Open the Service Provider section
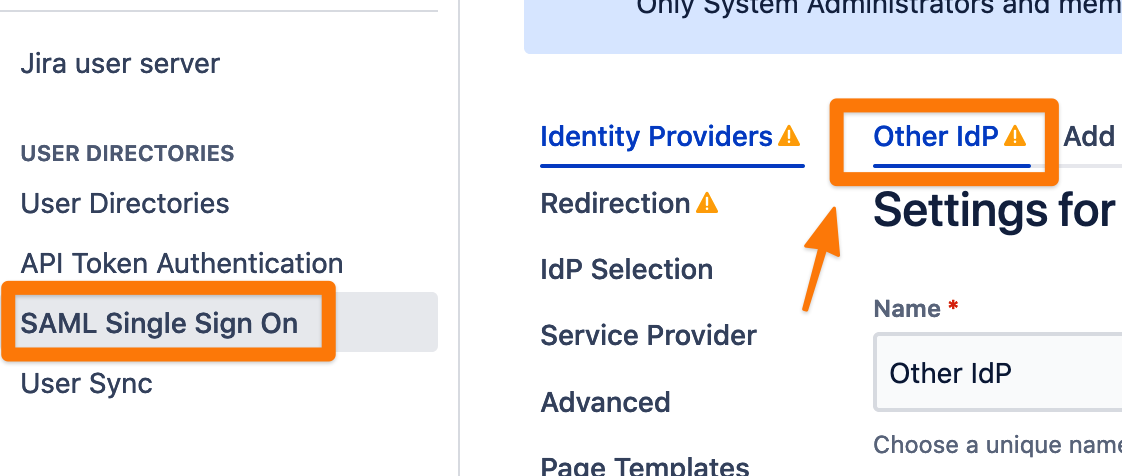The height and width of the screenshot is (476, 1122). [648, 336]
